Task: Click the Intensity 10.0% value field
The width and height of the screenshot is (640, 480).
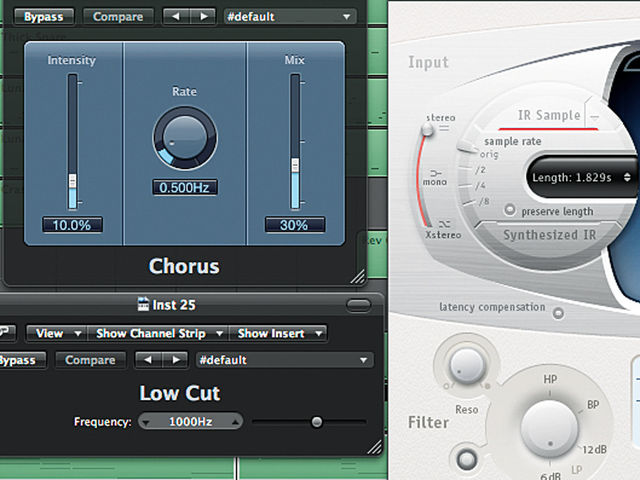Action: pyautogui.click(x=72, y=225)
